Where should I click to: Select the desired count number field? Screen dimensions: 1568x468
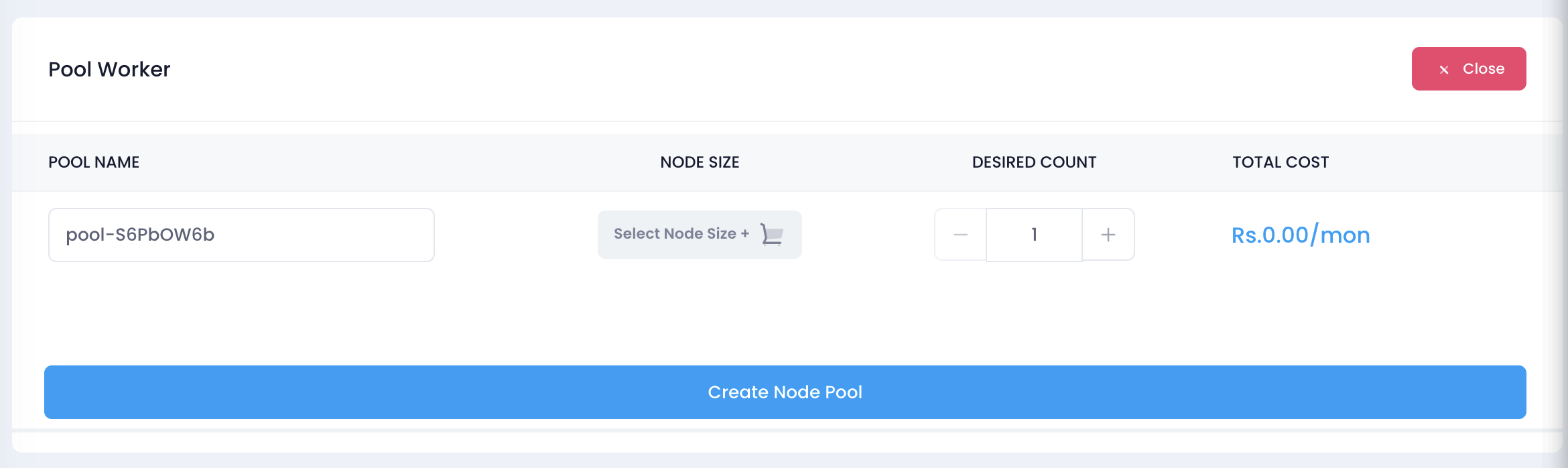point(1034,235)
